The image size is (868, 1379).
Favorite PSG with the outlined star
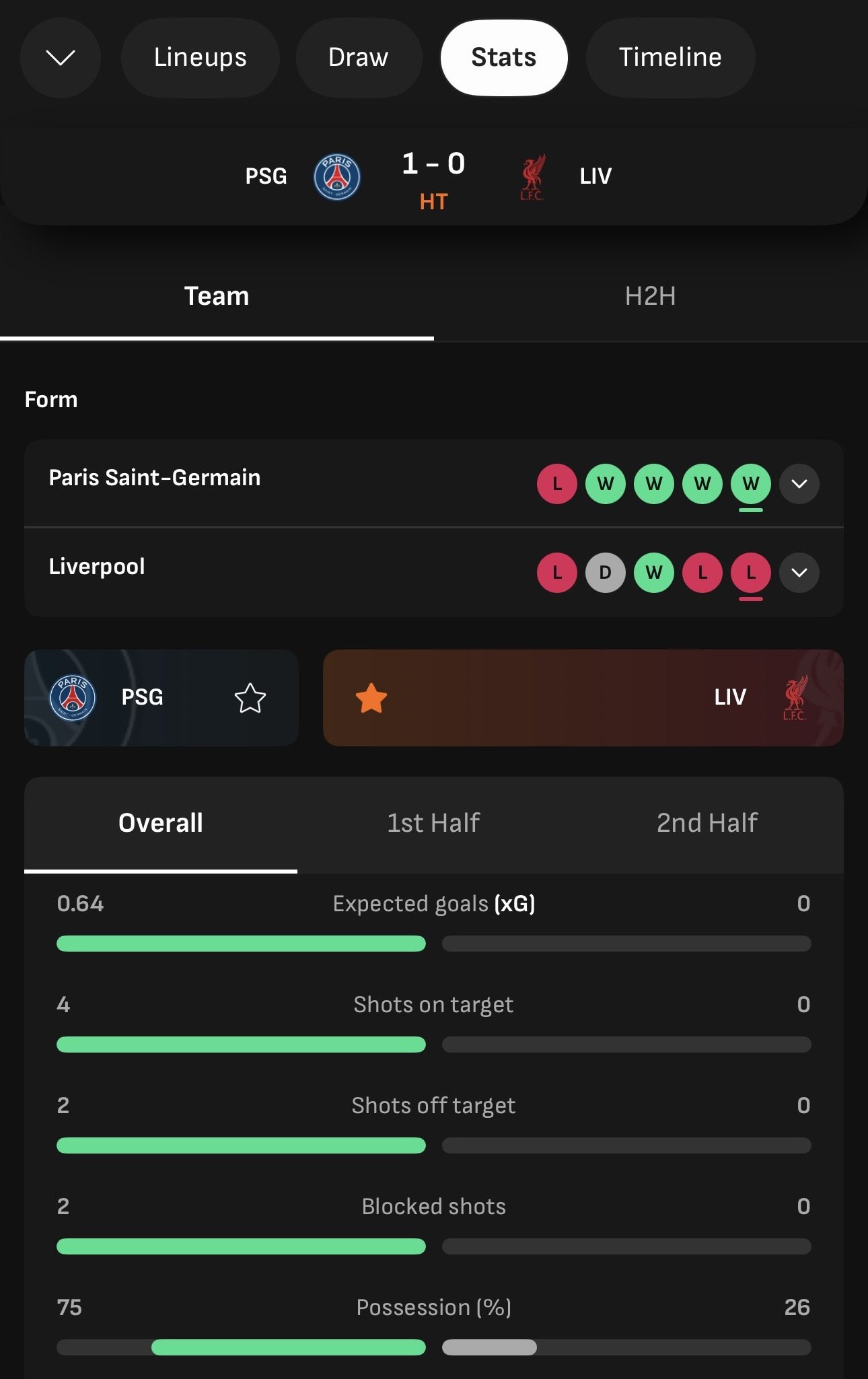pyautogui.click(x=250, y=698)
